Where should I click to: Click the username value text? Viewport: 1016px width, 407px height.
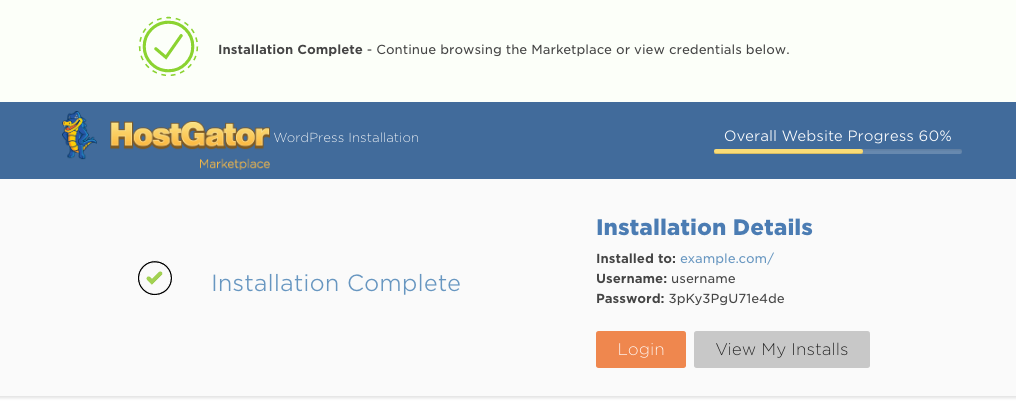click(703, 279)
